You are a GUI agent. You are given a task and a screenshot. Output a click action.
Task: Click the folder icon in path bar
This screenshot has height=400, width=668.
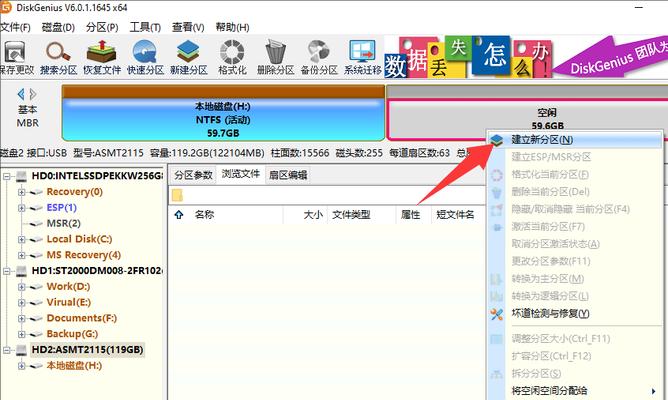[178, 196]
